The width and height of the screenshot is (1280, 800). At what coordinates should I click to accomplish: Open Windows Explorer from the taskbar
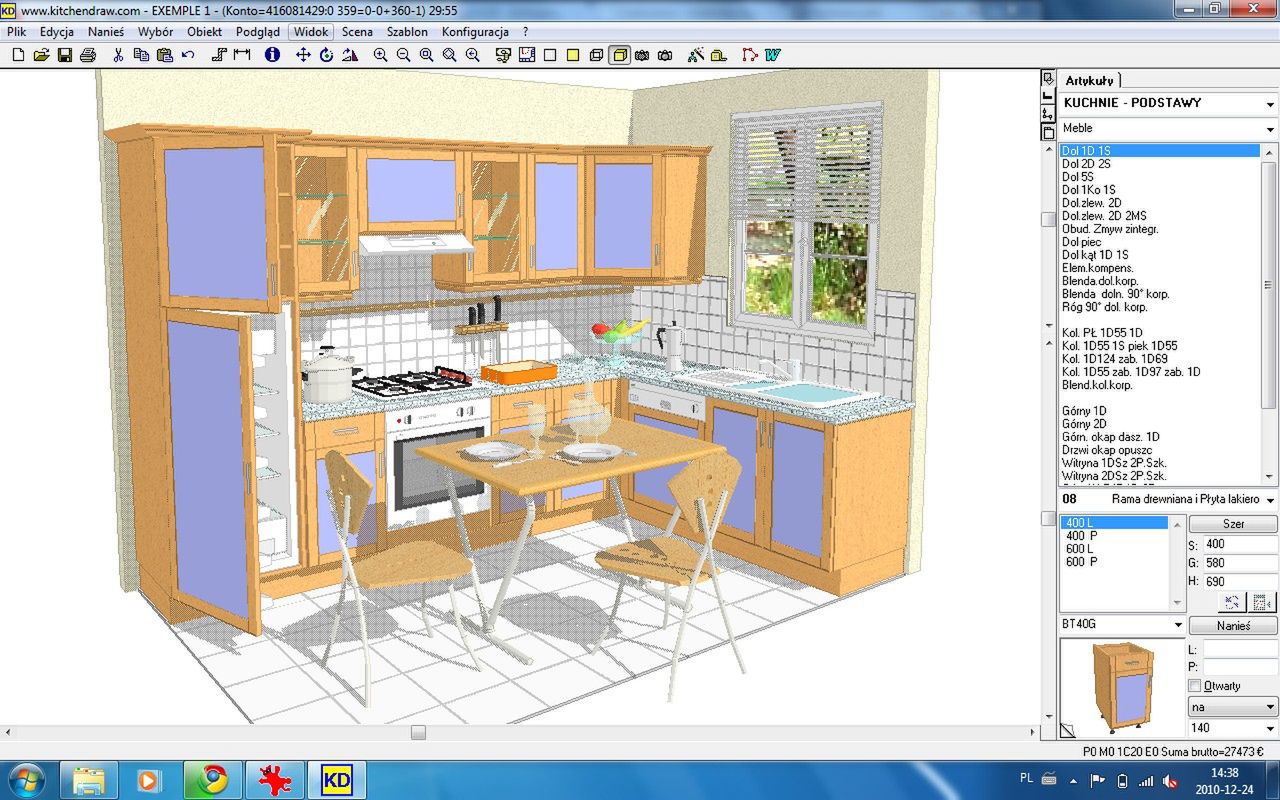[x=88, y=780]
